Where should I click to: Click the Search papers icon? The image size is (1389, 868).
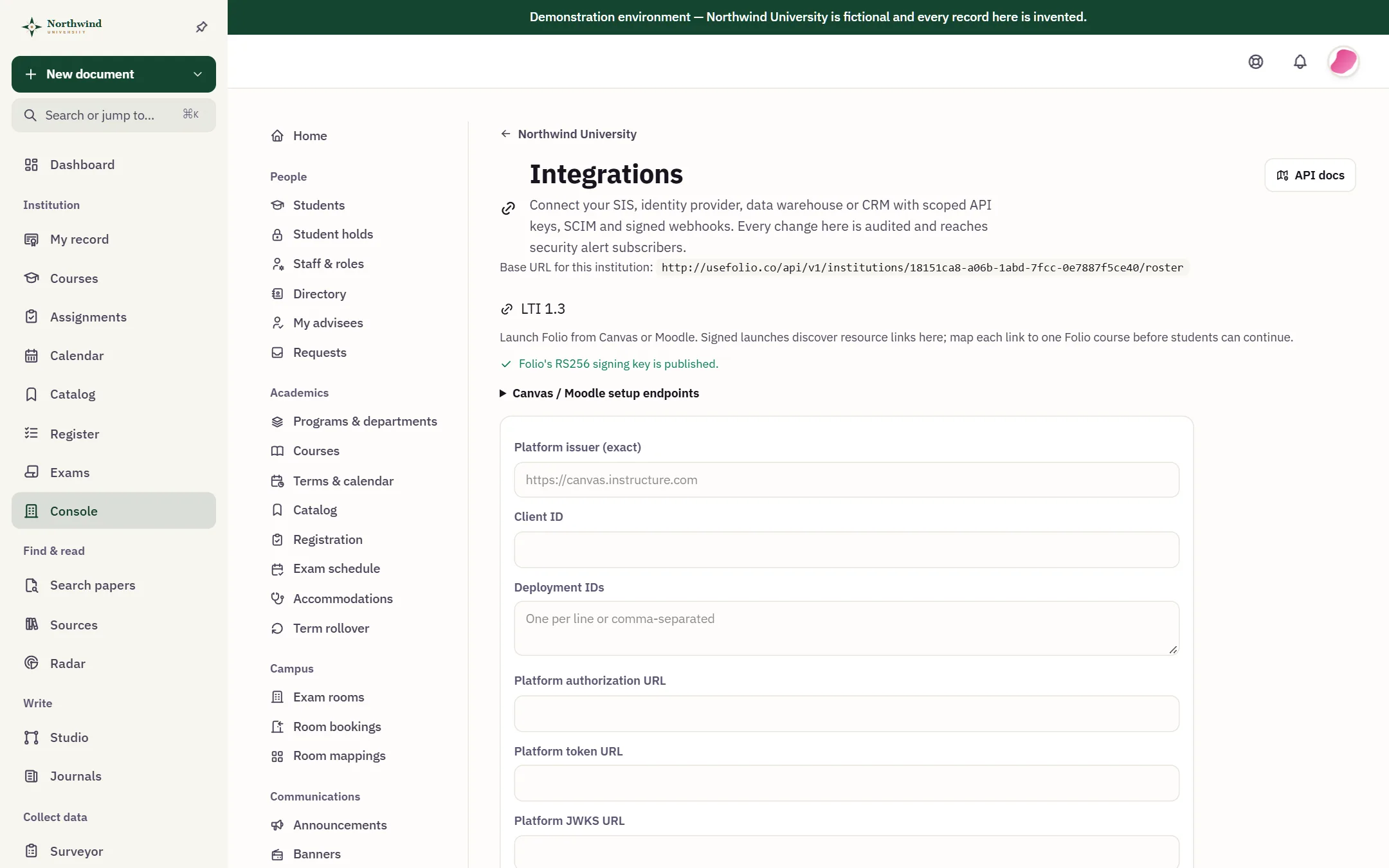pos(31,585)
